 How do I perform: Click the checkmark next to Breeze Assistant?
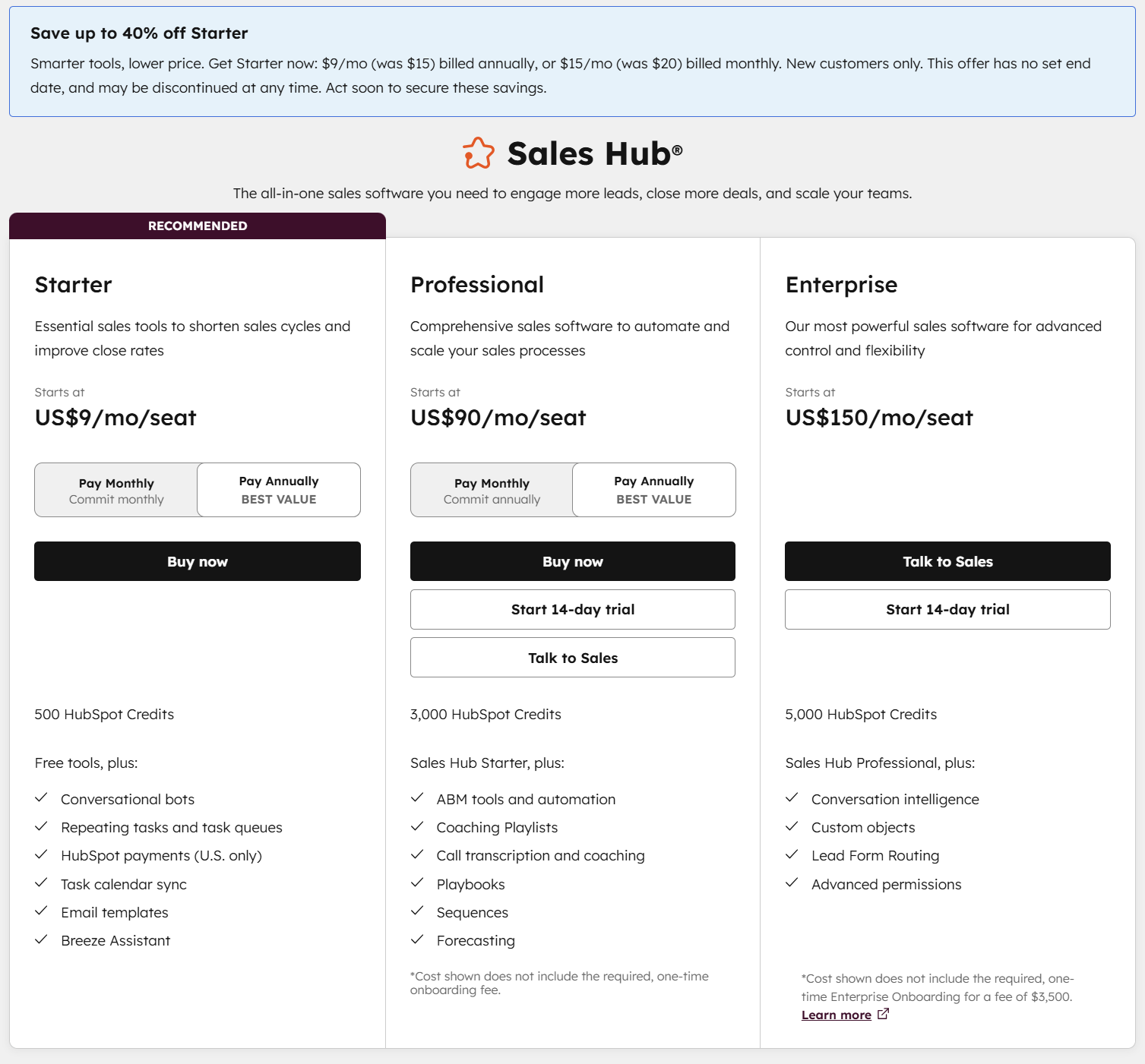[42, 939]
